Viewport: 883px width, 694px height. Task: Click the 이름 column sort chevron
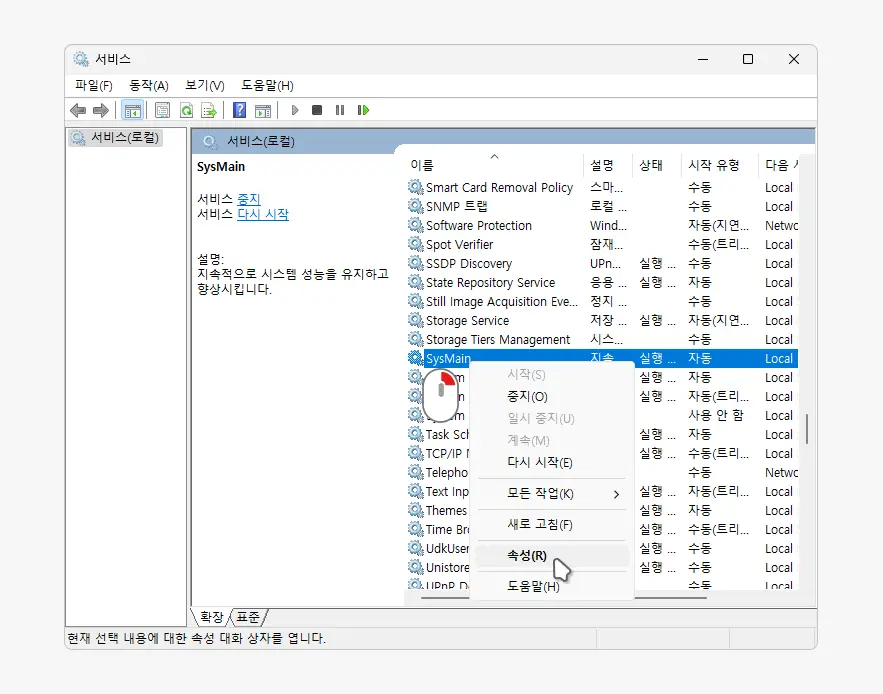[494, 157]
